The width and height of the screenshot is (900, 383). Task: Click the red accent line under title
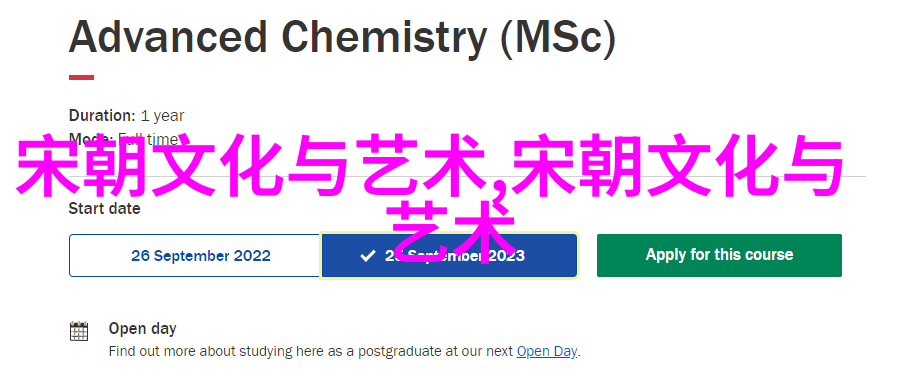(x=82, y=77)
